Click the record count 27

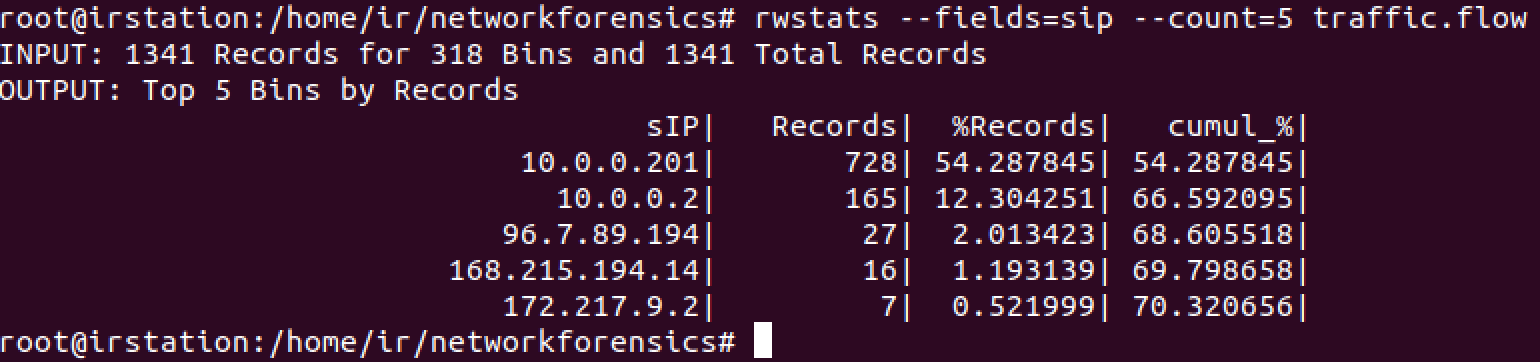click(879, 235)
